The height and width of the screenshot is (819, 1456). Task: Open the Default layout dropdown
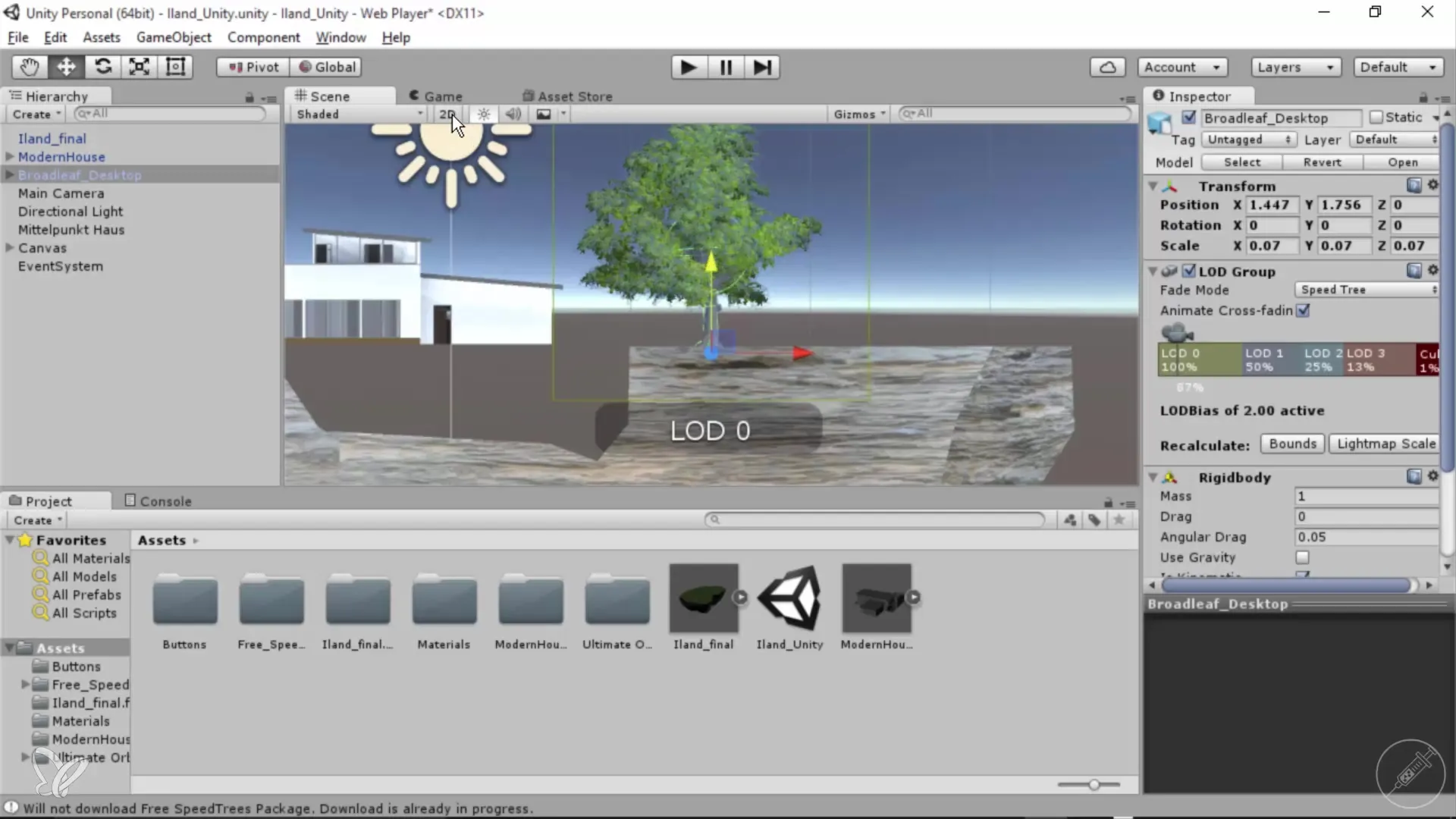click(x=1398, y=67)
